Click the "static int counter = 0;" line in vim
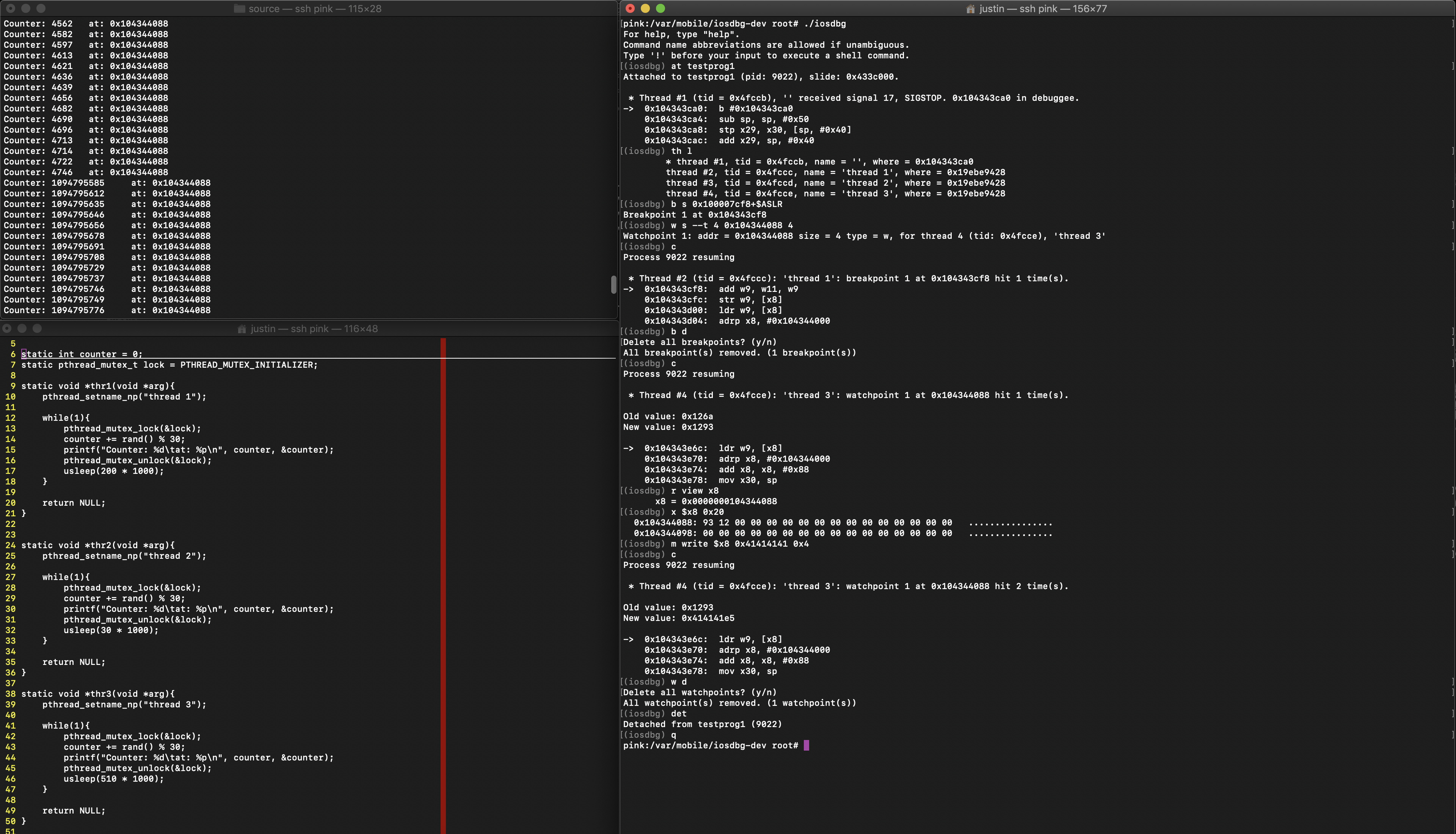Viewport: 1456px width, 834px height. (x=82, y=354)
